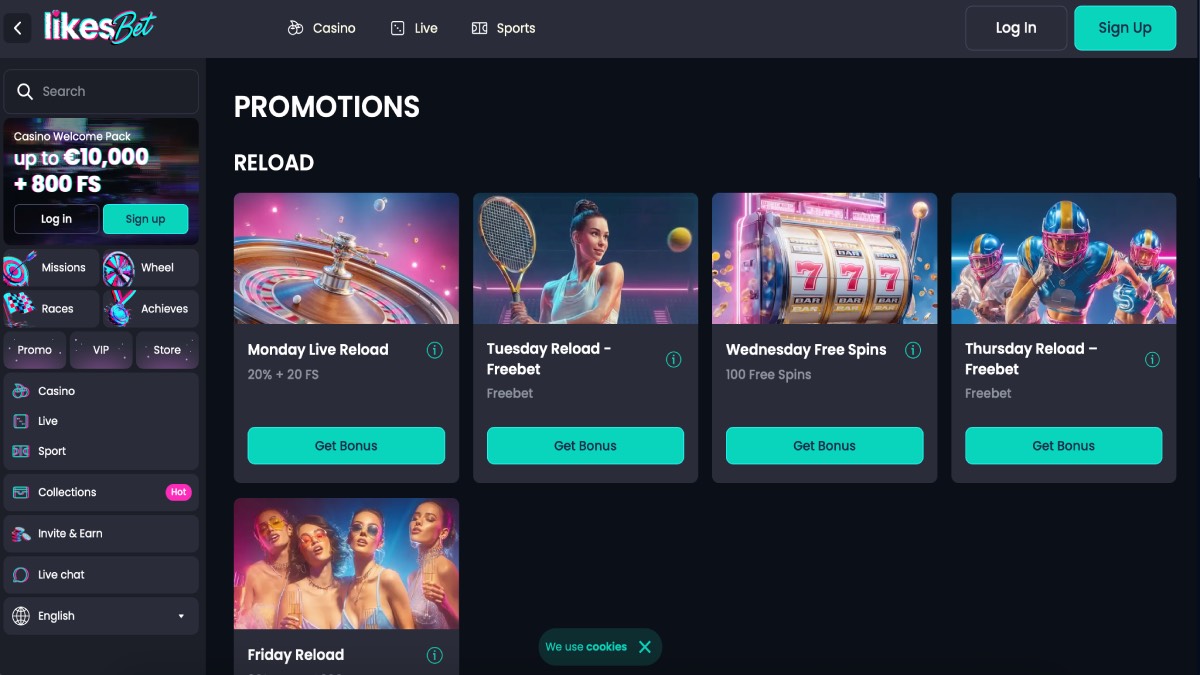Open the Achieves medal icon
The height and width of the screenshot is (675, 1200).
tap(118, 309)
